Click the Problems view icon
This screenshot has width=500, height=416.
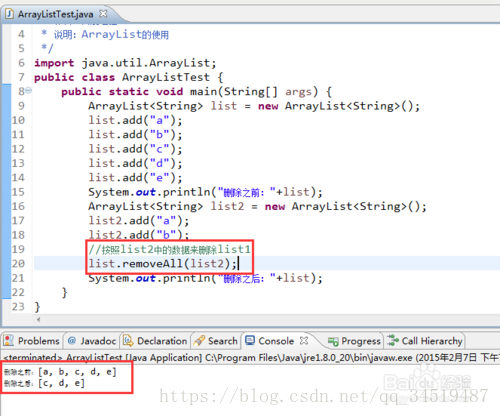pyautogui.click(x=8, y=341)
